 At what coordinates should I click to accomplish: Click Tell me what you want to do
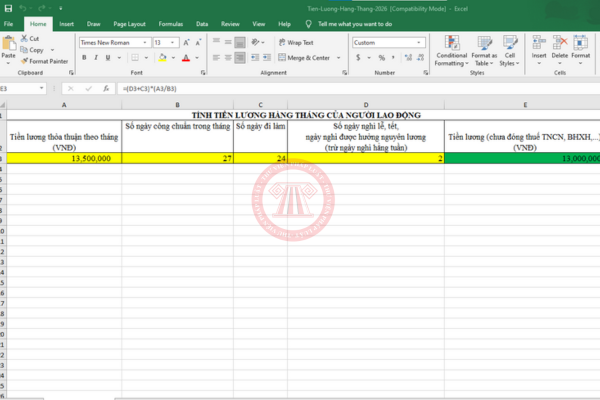coord(355,24)
